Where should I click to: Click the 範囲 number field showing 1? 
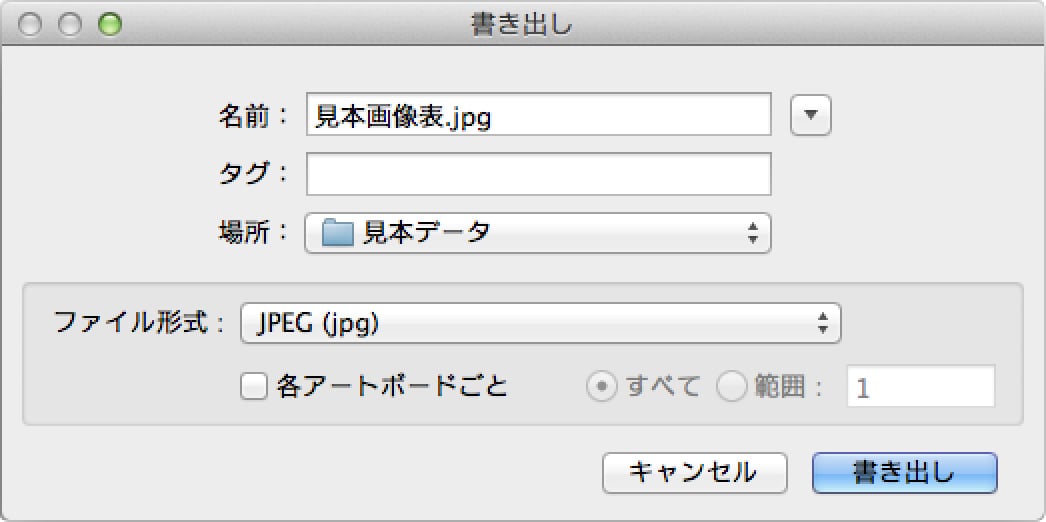coord(920,387)
